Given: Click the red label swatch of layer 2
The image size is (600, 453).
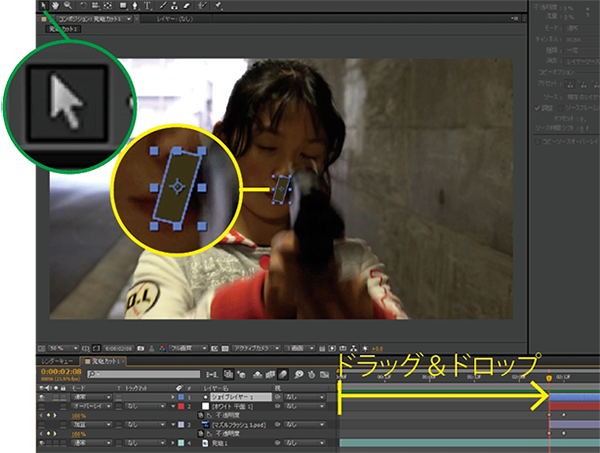Looking at the screenshot, I should tap(181, 406).
